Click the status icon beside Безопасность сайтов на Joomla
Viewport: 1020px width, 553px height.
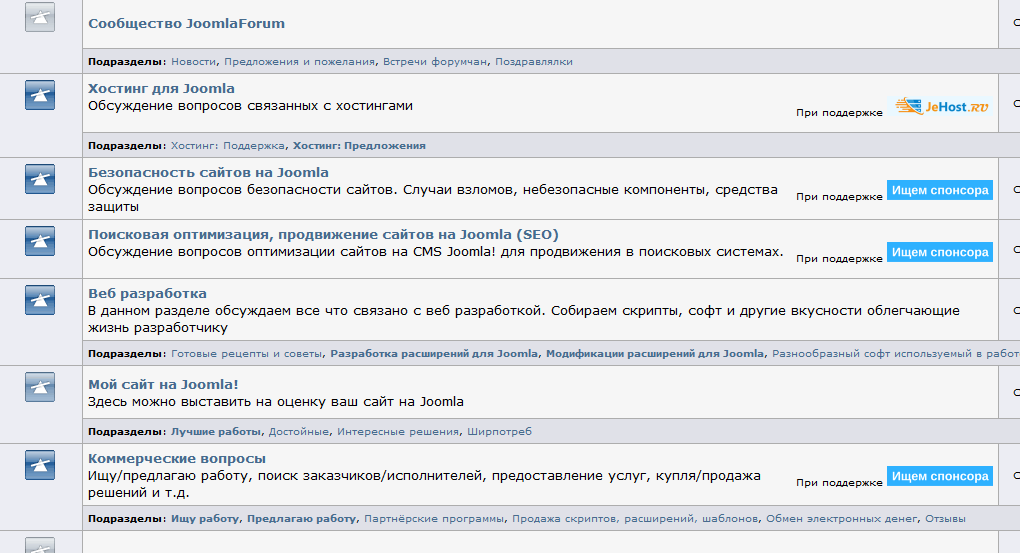[x=40, y=179]
